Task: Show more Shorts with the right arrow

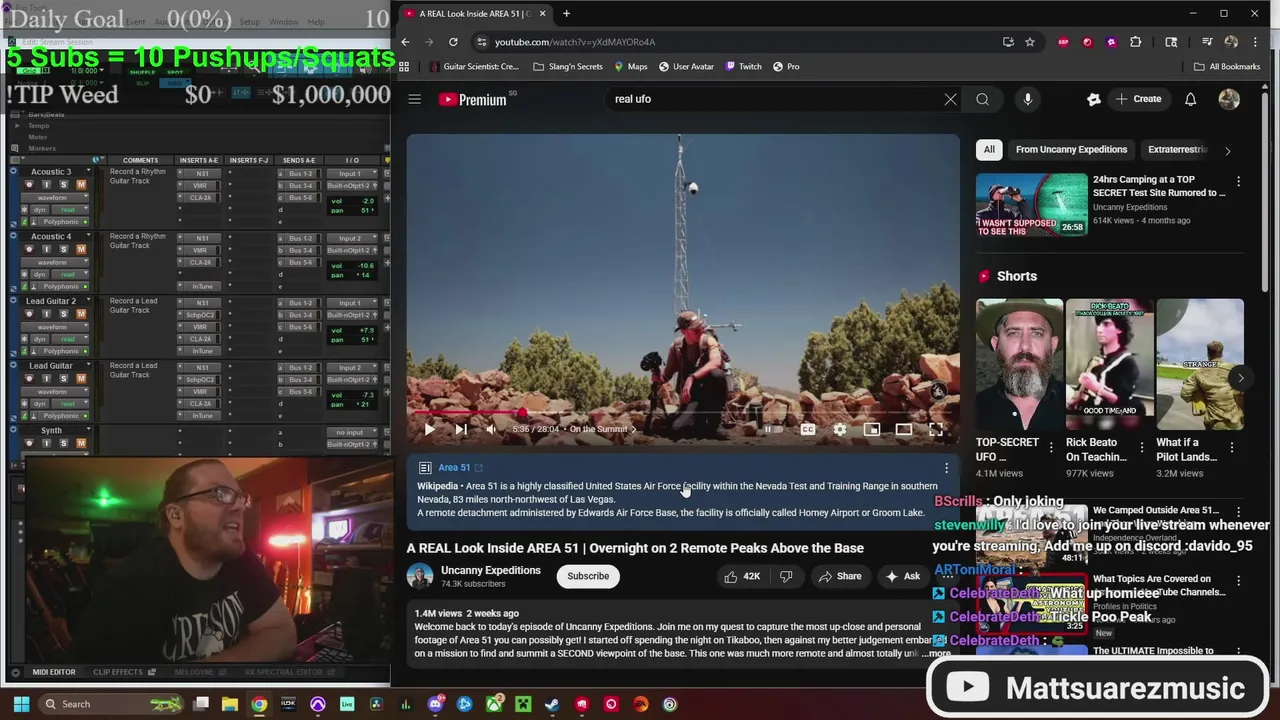Action: [1240, 377]
